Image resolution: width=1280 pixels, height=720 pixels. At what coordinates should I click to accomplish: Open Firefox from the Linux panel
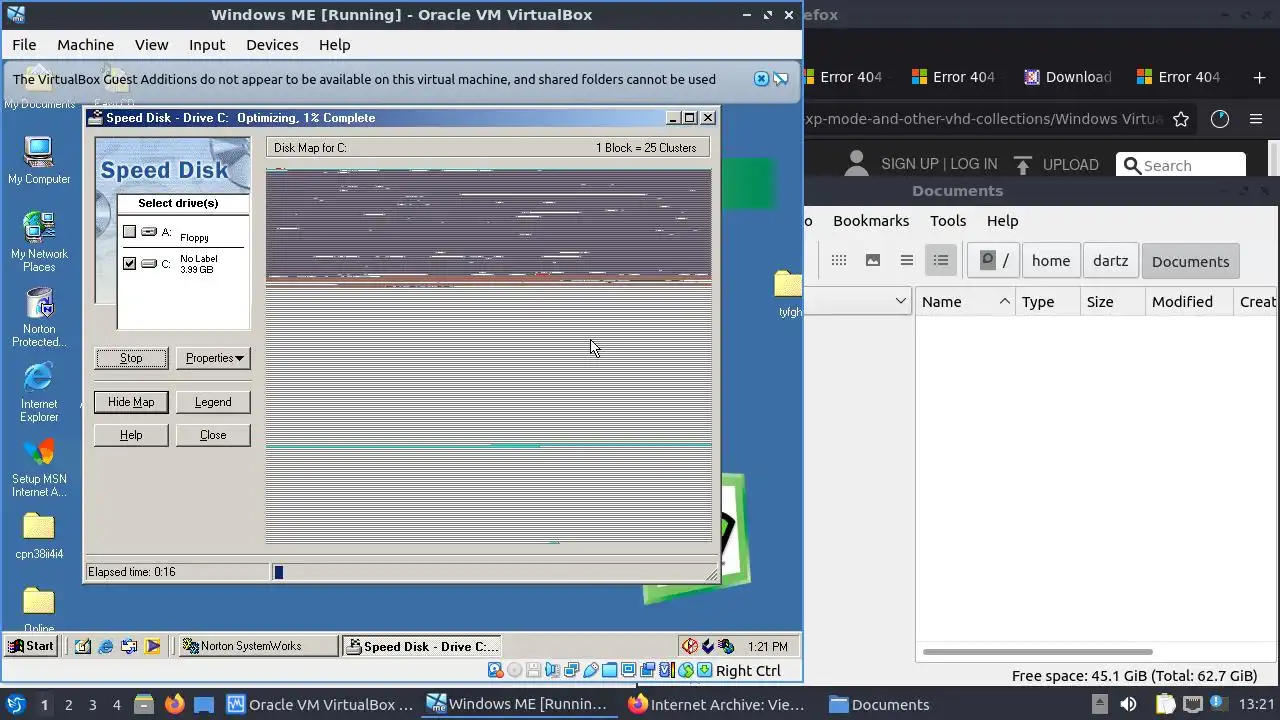(175, 704)
